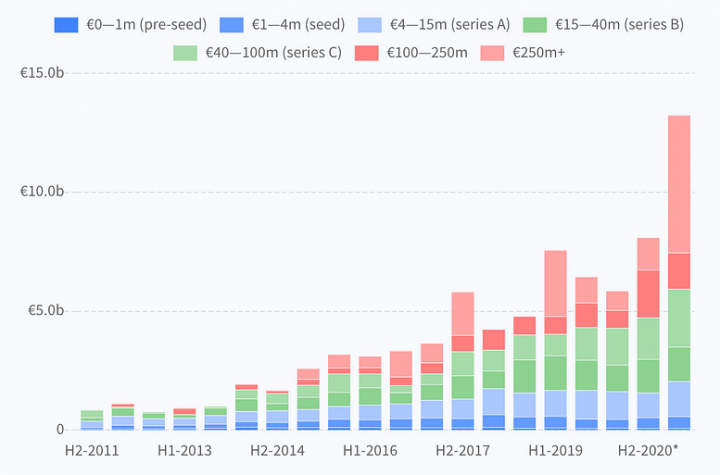The height and width of the screenshot is (475, 720).
Task: Select the "€100—250m" legend text
Action: pyautogui.click(x=418, y=52)
